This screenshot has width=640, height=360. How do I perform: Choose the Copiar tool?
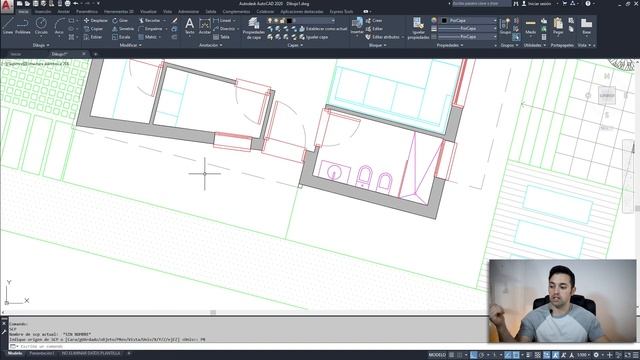coord(93,29)
